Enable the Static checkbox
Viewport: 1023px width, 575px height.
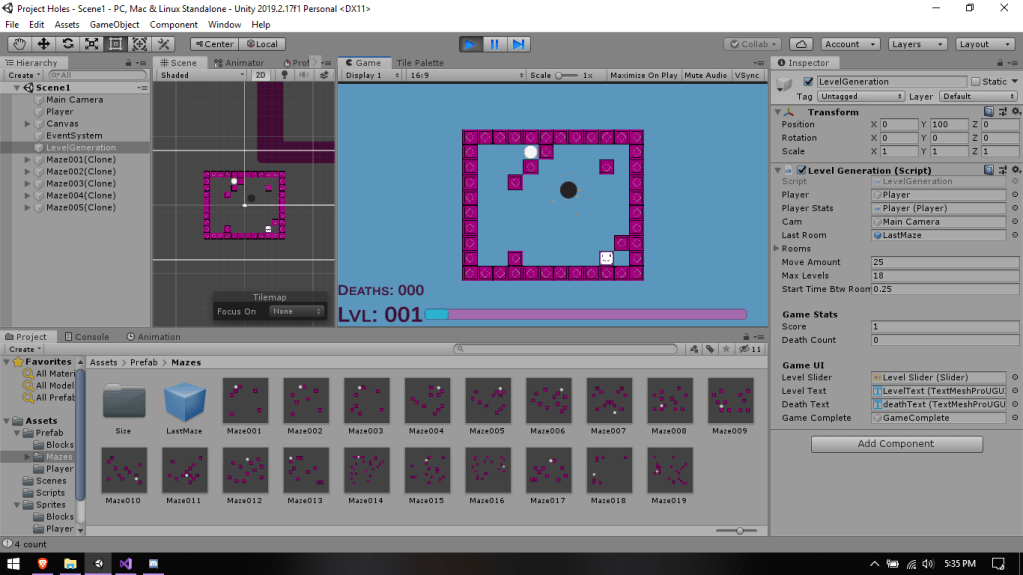976,82
